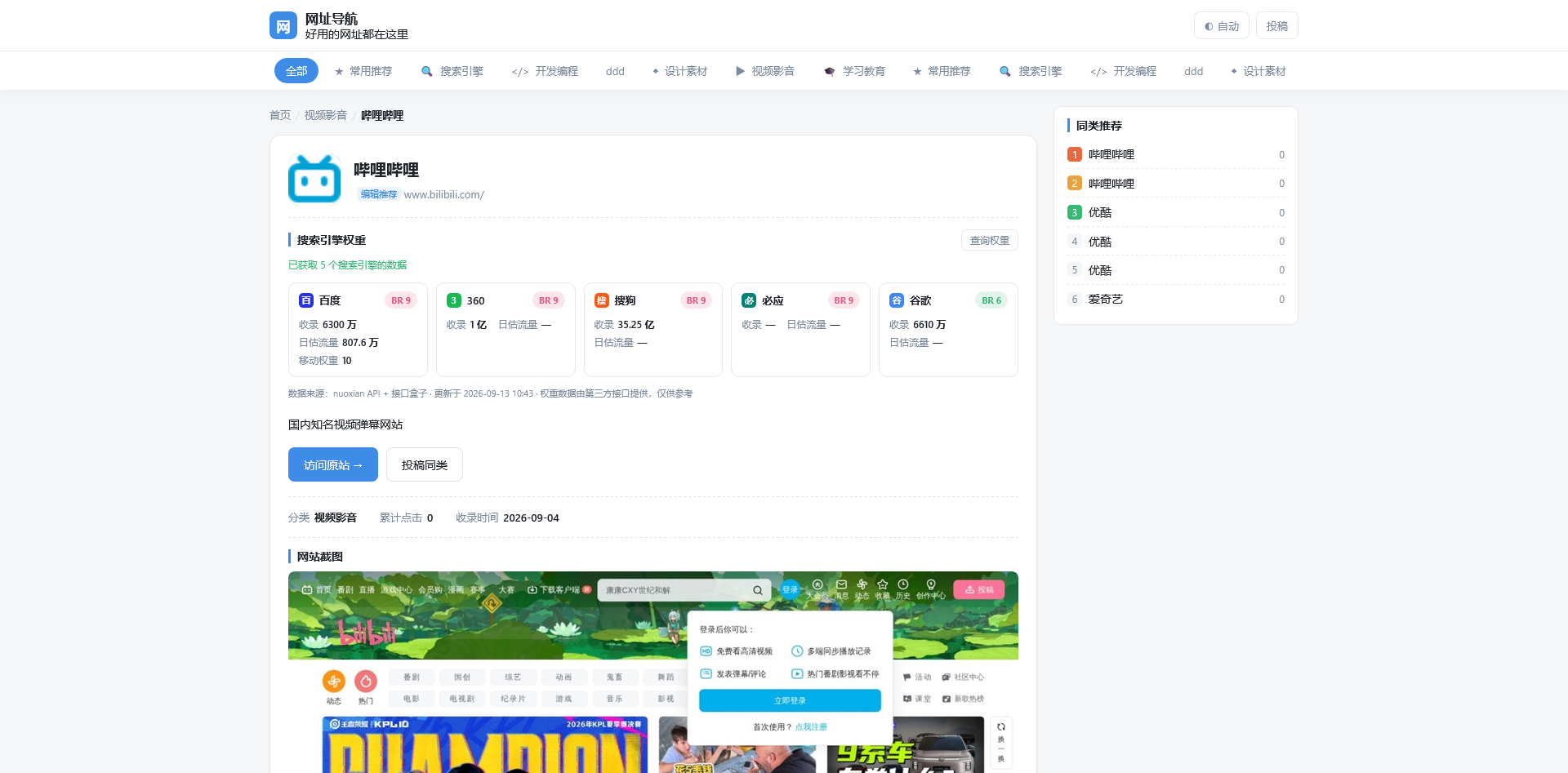The width and height of the screenshot is (1568, 773).
Task: Open the second ddd tab
Action: pos(1194,71)
